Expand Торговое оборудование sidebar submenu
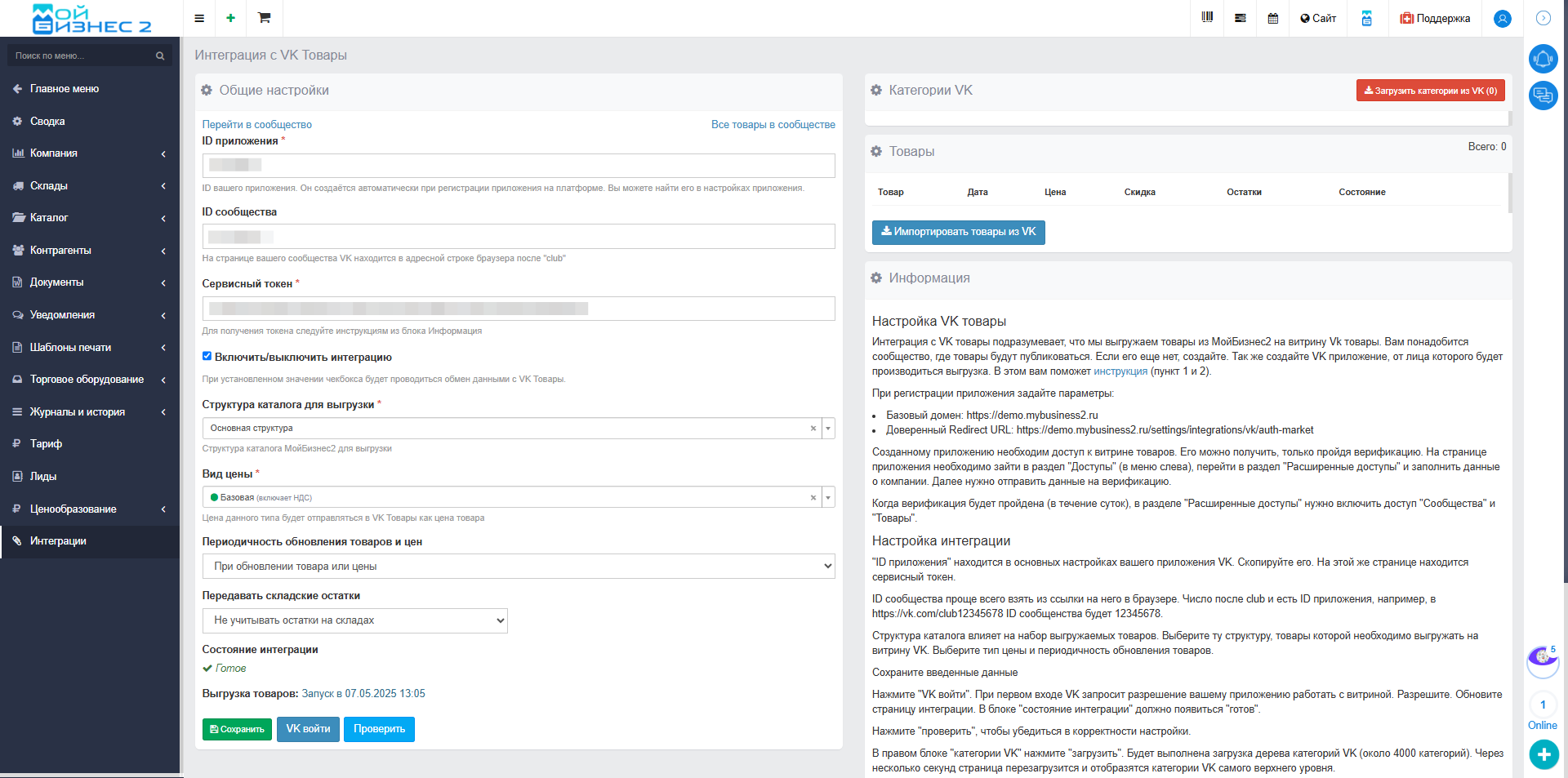 90,380
